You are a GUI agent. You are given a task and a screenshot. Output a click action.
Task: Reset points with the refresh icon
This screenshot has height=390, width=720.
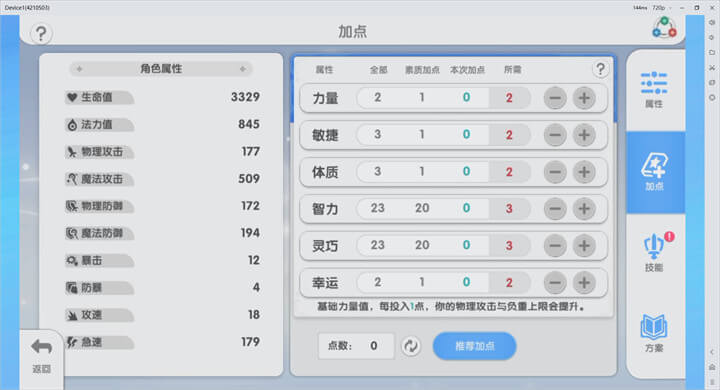pos(411,346)
